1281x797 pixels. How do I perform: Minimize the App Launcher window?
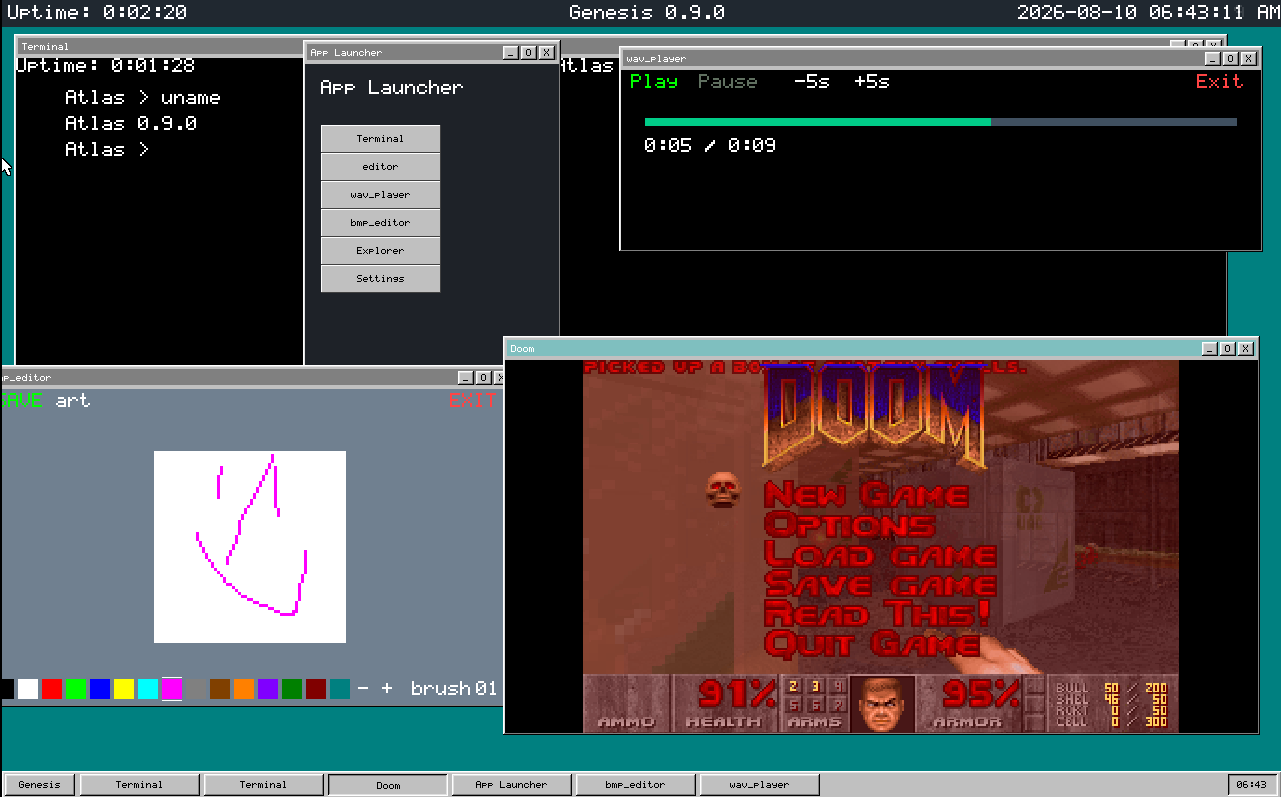point(511,53)
